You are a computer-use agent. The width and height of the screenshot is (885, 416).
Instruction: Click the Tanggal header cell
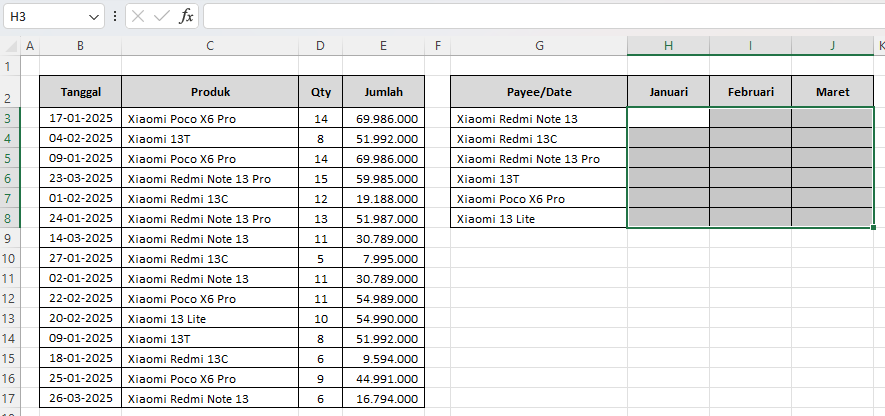[81, 91]
